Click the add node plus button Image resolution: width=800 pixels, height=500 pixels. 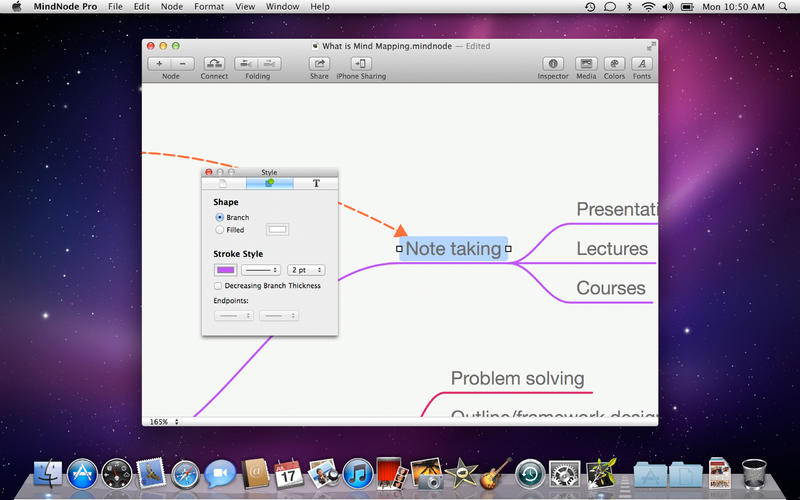click(160, 63)
